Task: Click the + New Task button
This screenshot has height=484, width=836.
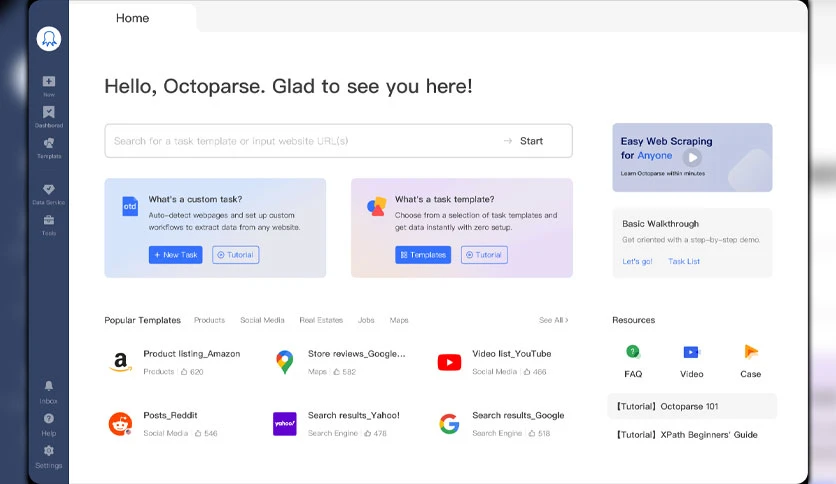Action: coord(175,255)
